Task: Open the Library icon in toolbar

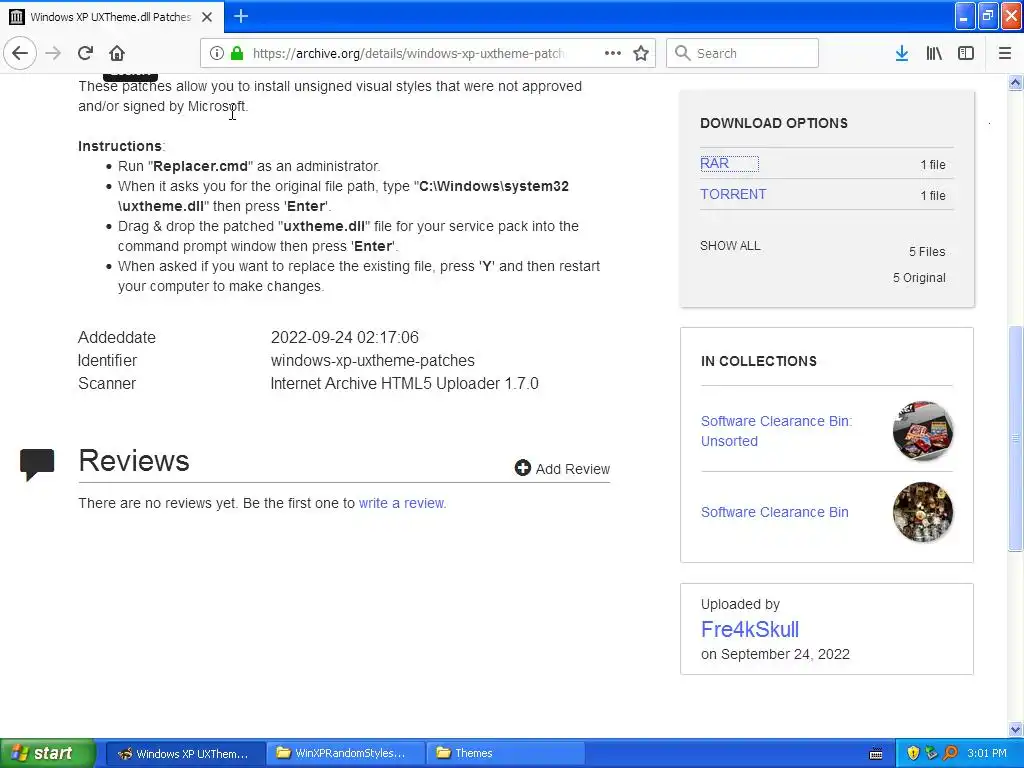Action: 934,53
